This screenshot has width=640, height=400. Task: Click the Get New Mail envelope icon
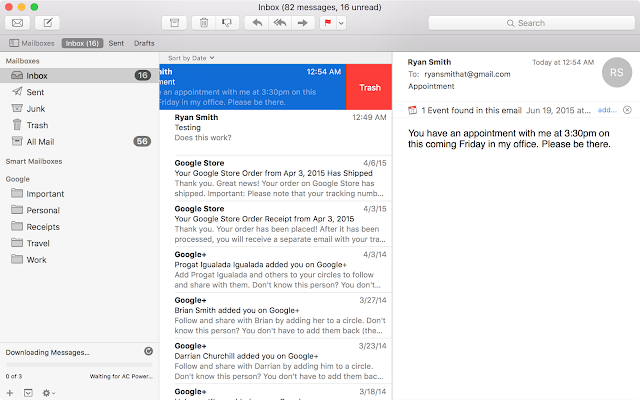click(x=17, y=23)
